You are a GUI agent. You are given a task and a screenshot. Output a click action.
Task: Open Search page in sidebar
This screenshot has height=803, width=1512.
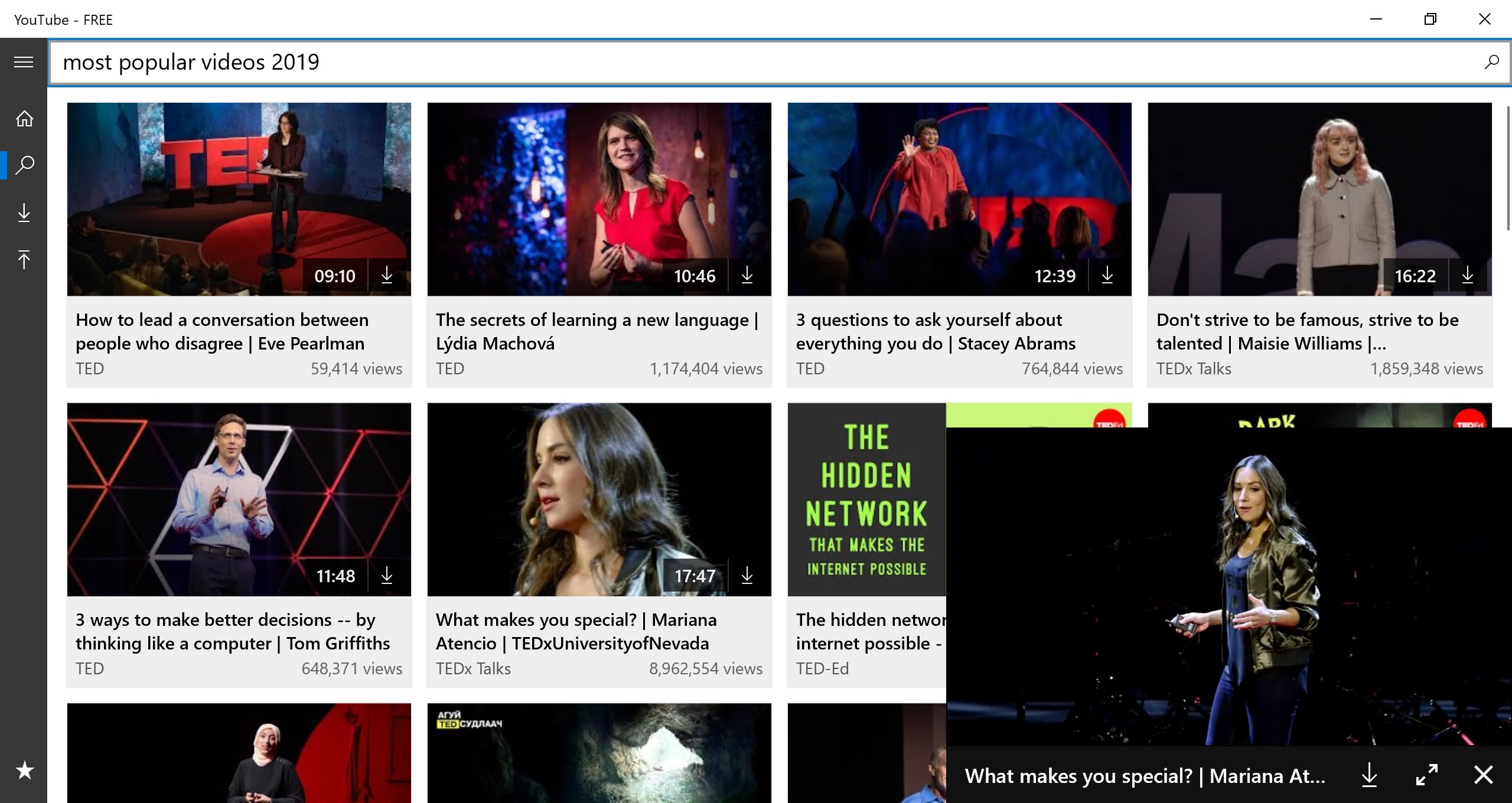tap(24, 165)
